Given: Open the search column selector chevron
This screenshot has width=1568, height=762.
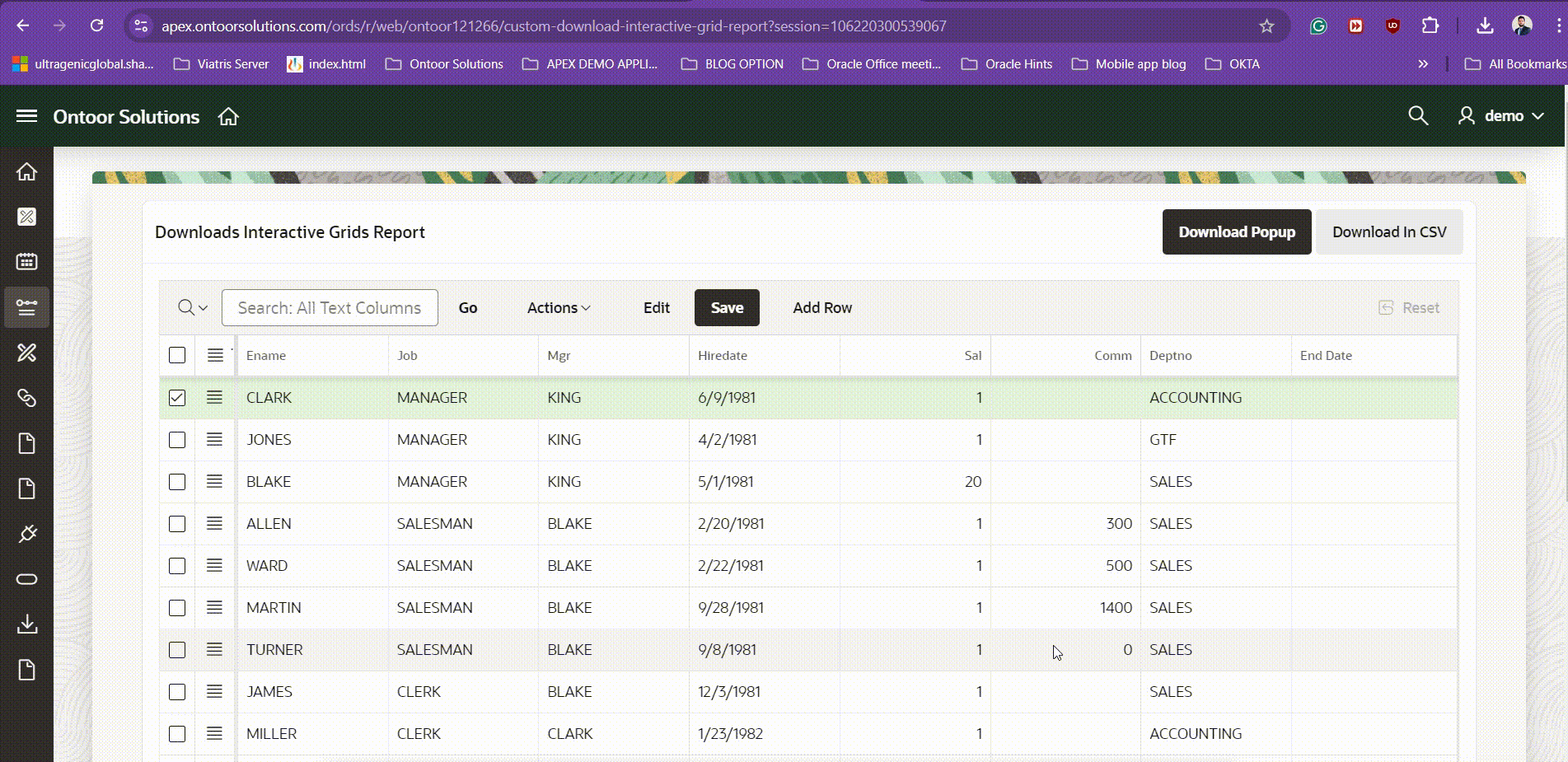Looking at the screenshot, I should point(202,307).
